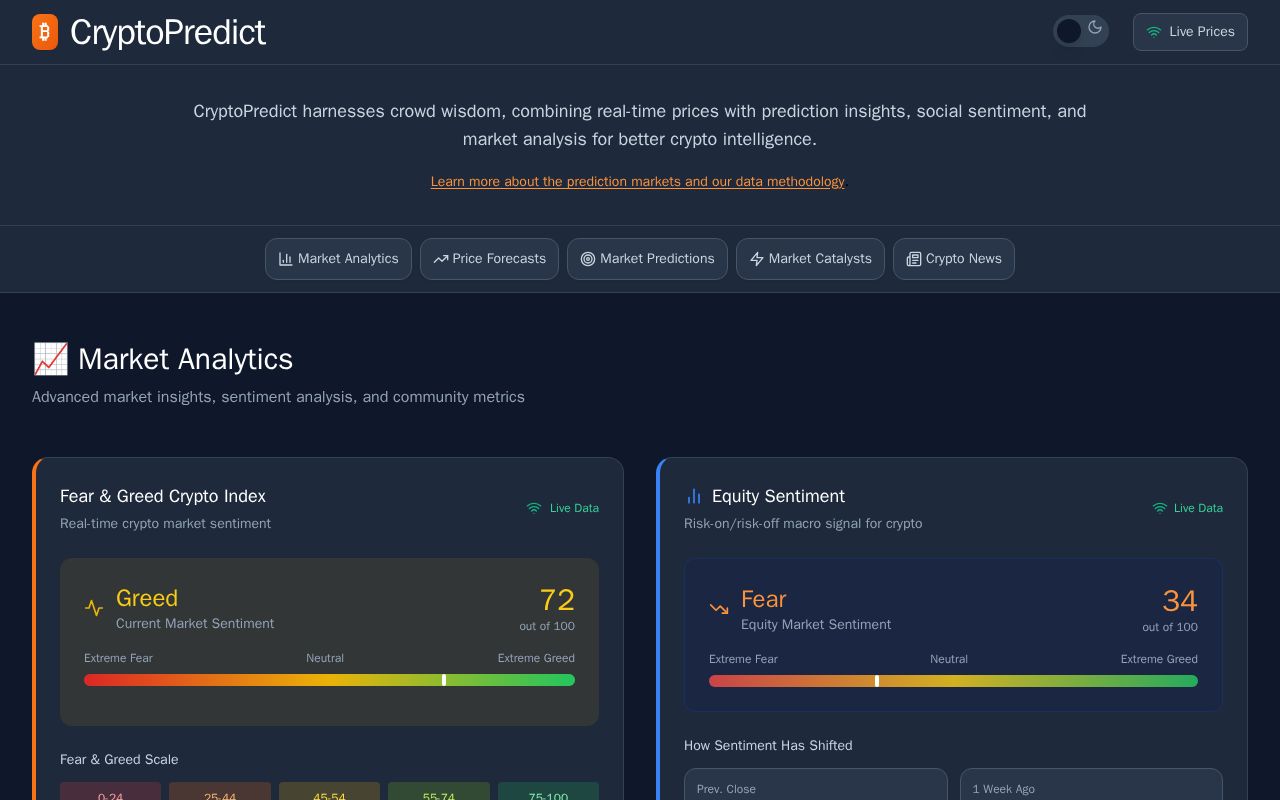Viewport: 1280px width, 800px height.
Task: Open the Price Forecasts tab
Action: [489, 259]
